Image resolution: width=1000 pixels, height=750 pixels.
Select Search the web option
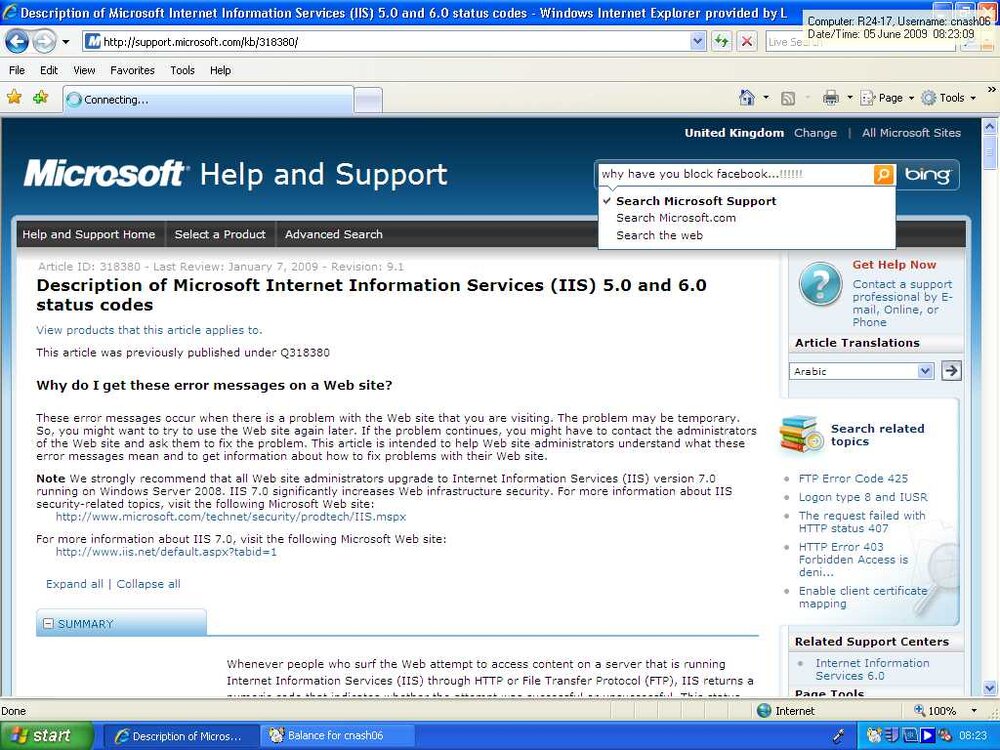(659, 235)
